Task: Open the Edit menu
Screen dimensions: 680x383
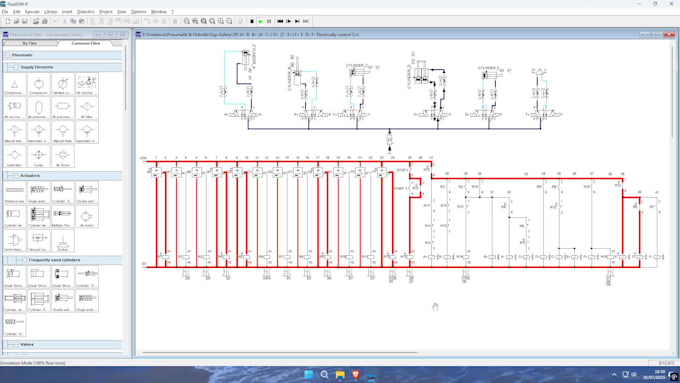Action: pos(16,12)
